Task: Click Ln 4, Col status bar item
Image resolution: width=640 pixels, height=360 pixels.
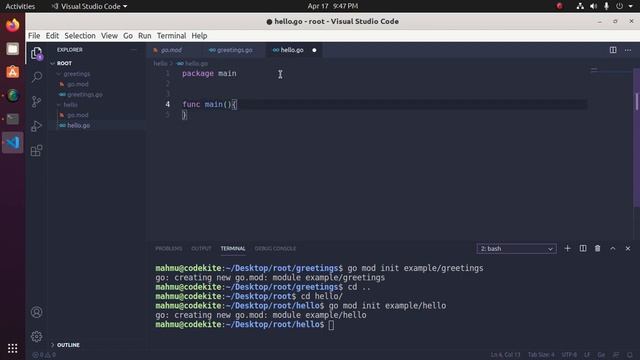Action: [505, 355]
